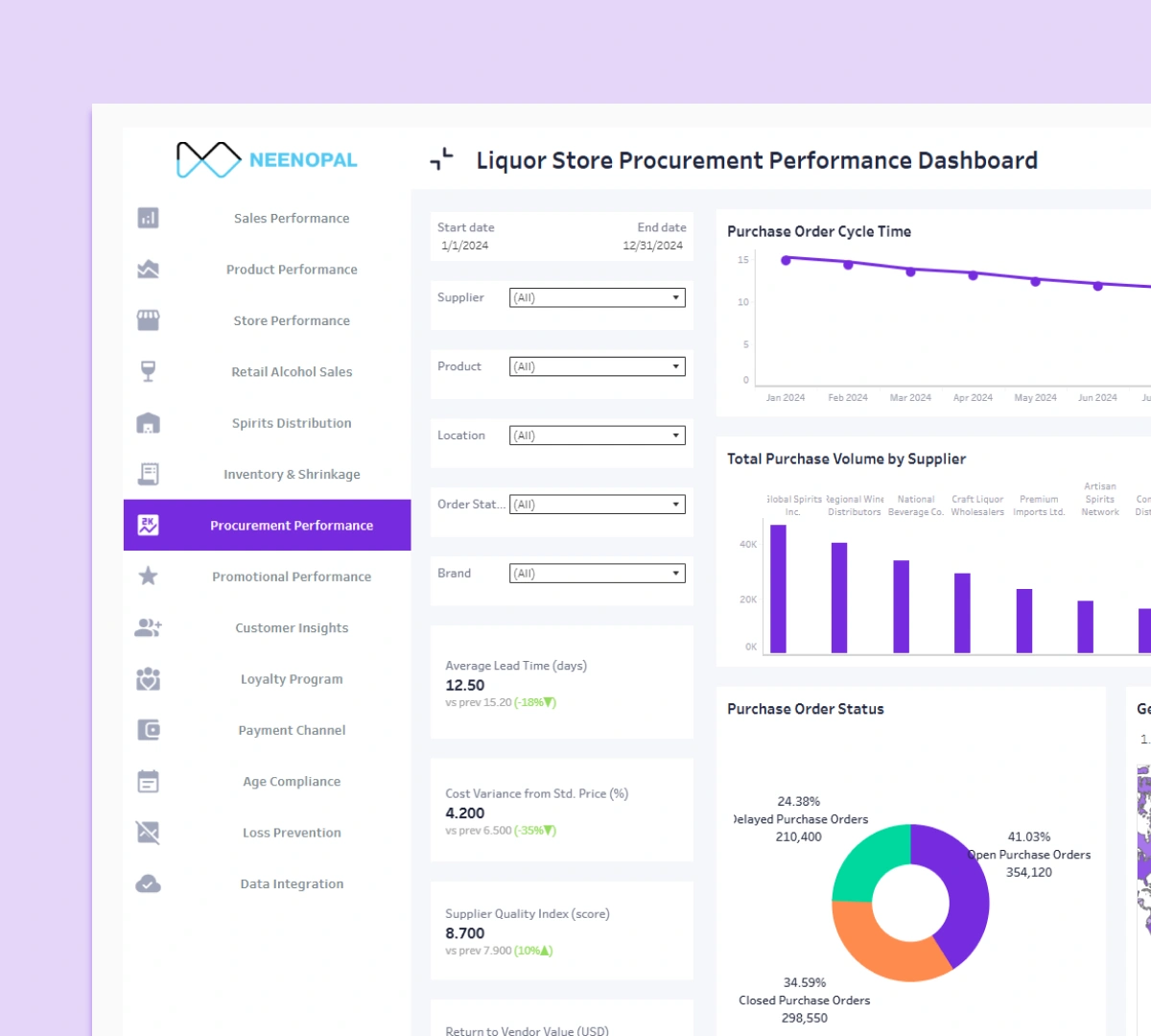The width and height of the screenshot is (1151, 1036).
Task: Click the Age Compliance navigation entry
Action: point(291,781)
